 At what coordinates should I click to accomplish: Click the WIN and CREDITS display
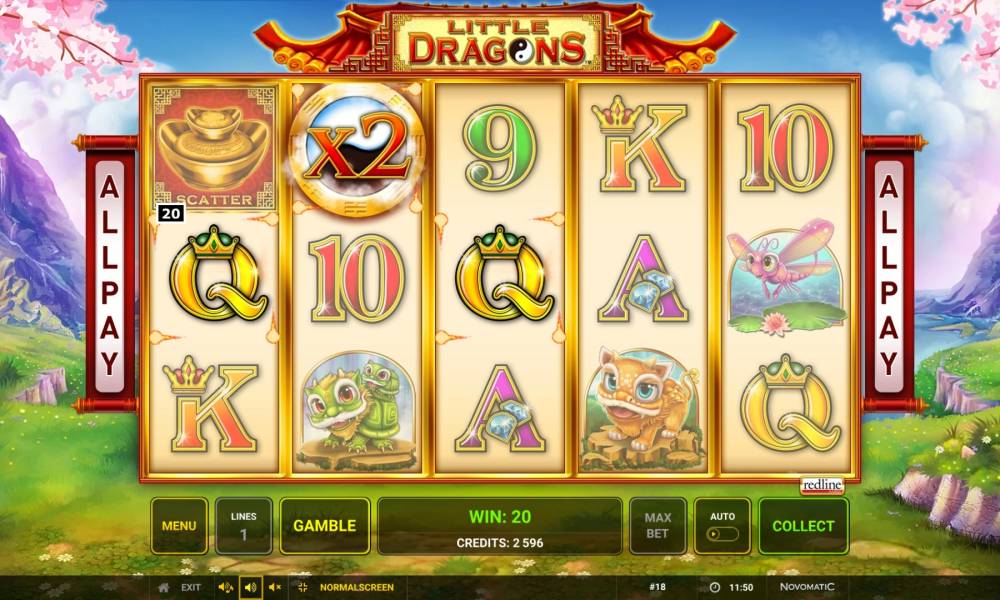[x=500, y=526]
